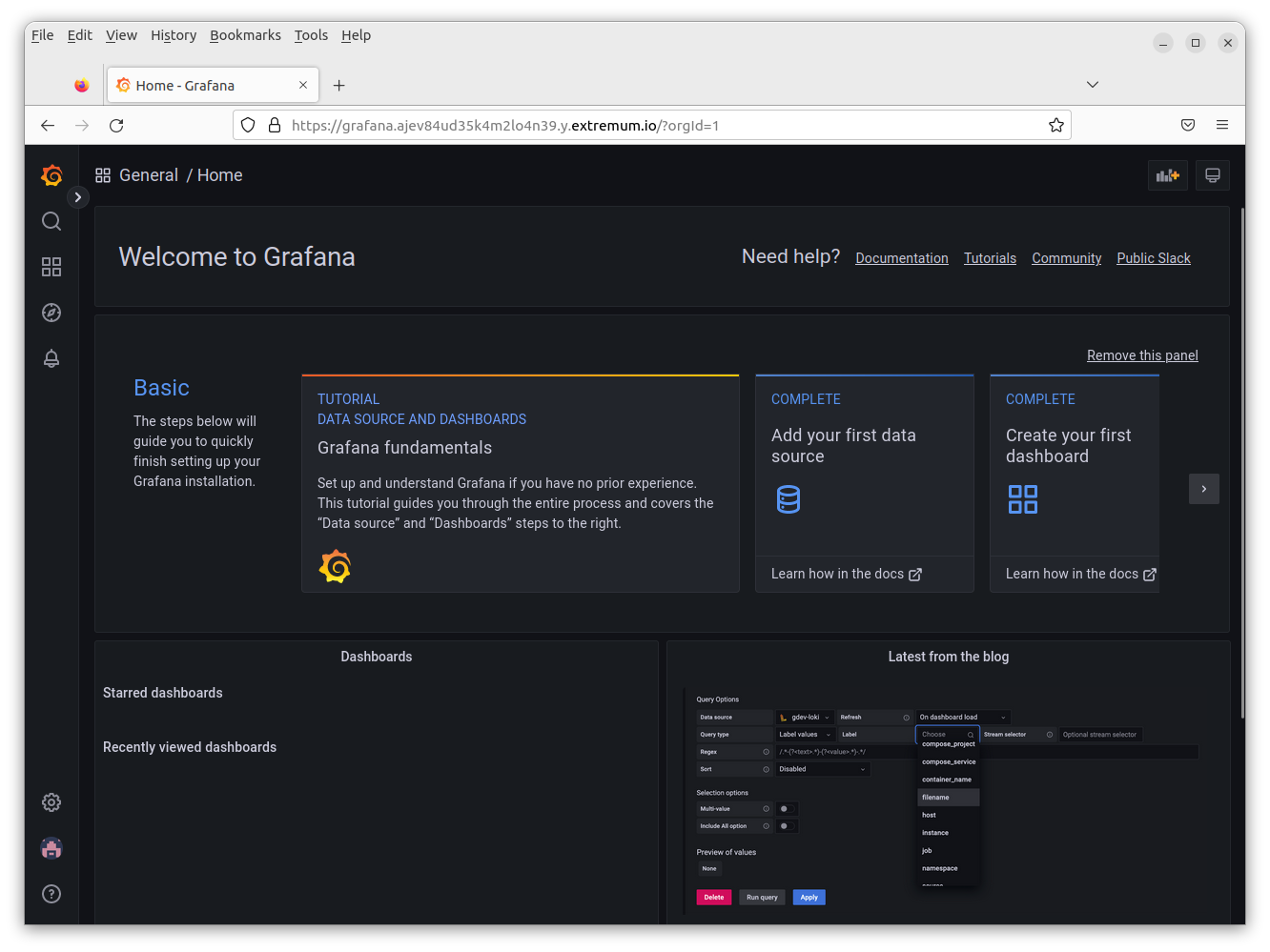Close the Home - Grafana tab
The image size is (1270, 952).
(x=303, y=86)
